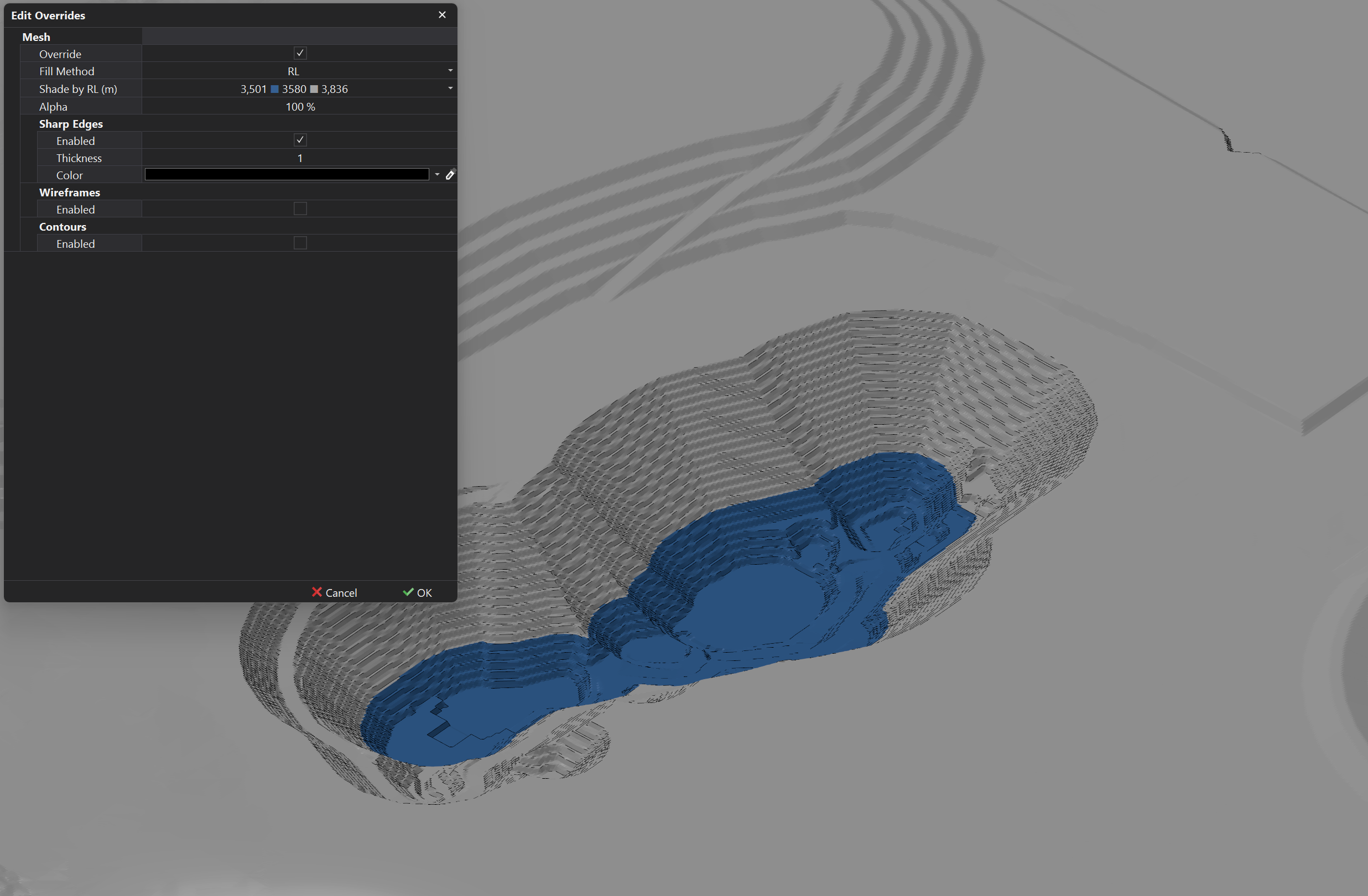
Task: Uncheck the Override checkbox
Action: 300,53
